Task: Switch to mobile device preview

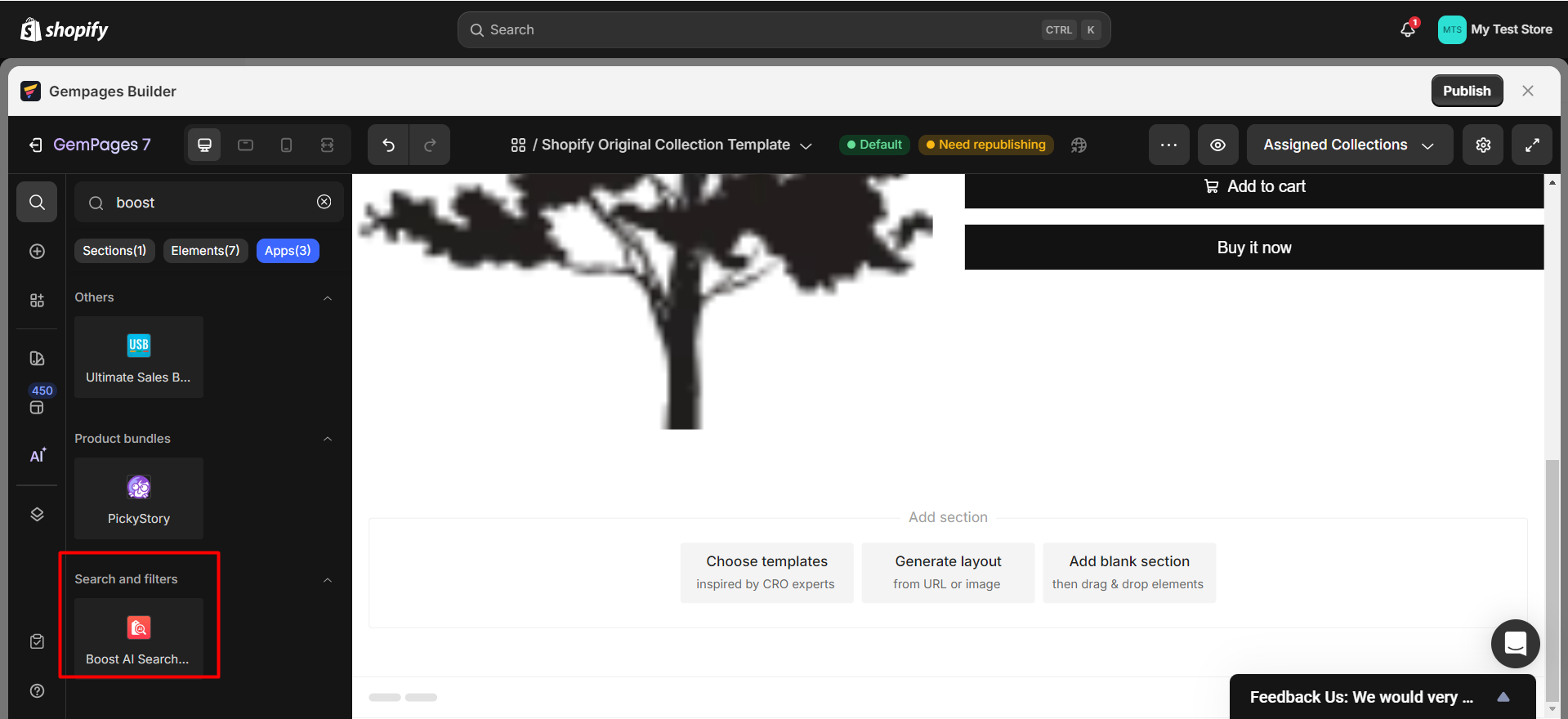Action: click(x=286, y=145)
